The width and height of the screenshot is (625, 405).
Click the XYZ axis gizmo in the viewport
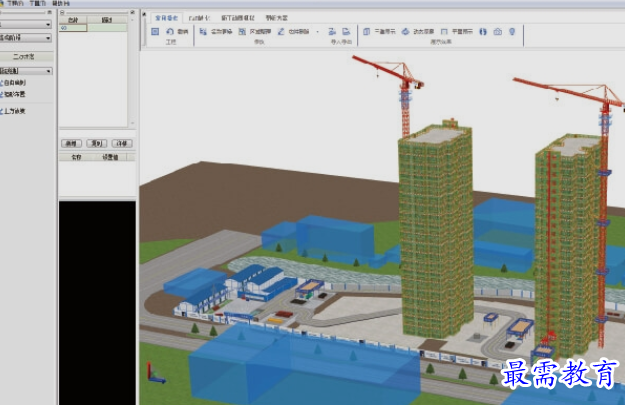pos(155,373)
